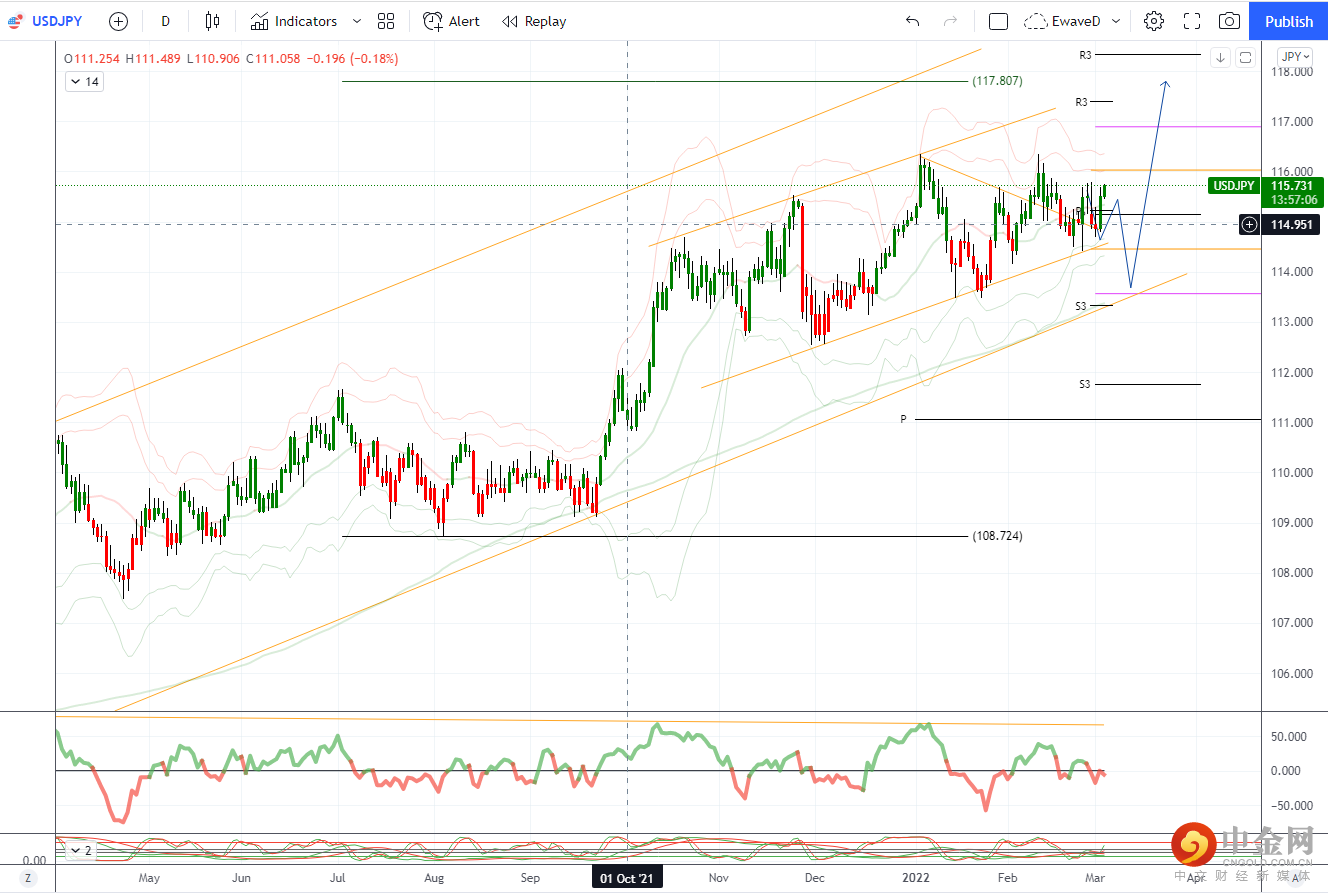
Task: Toggle auto scale A button
Action: pyautogui.click(x=1296, y=877)
